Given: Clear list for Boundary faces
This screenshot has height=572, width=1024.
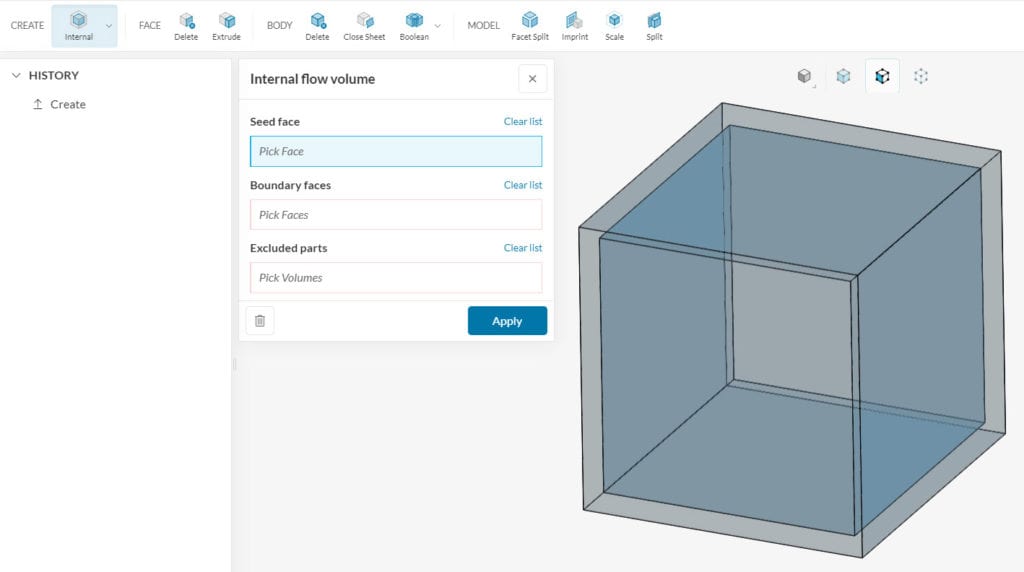Looking at the screenshot, I should (522, 185).
